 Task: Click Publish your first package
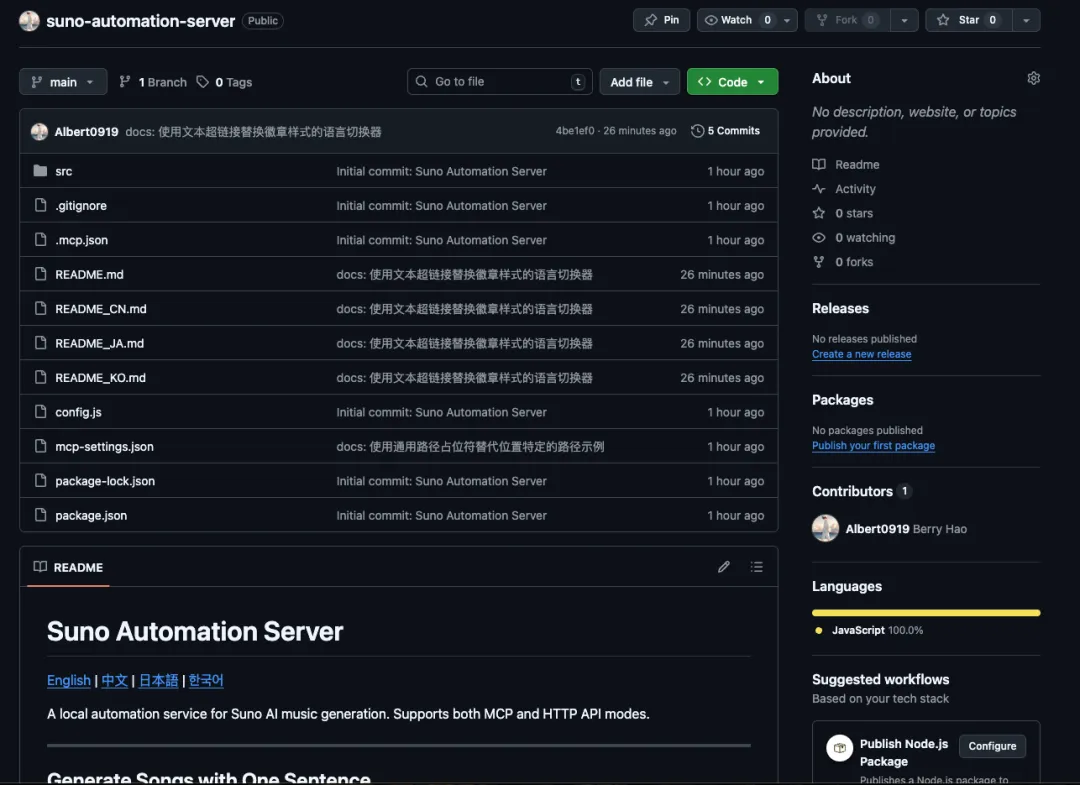(873, 446)
